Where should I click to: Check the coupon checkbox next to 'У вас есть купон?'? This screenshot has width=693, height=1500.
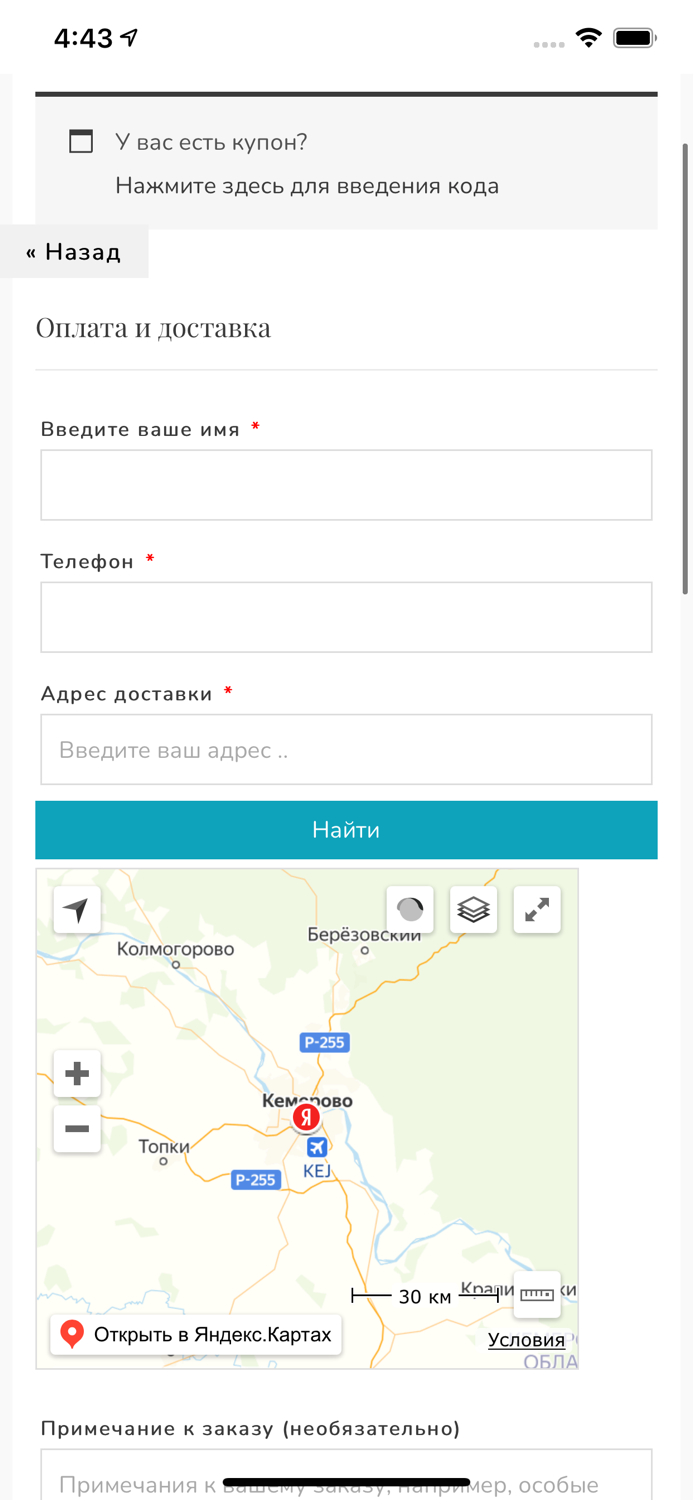click(80, 142)
